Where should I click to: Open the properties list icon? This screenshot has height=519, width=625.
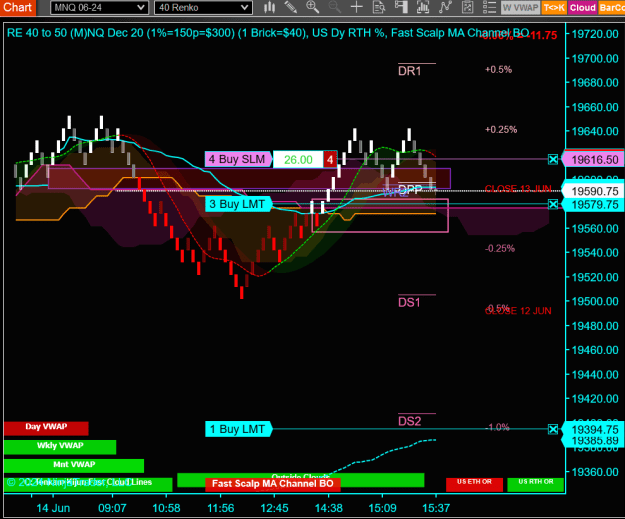(x=489, y=7)
